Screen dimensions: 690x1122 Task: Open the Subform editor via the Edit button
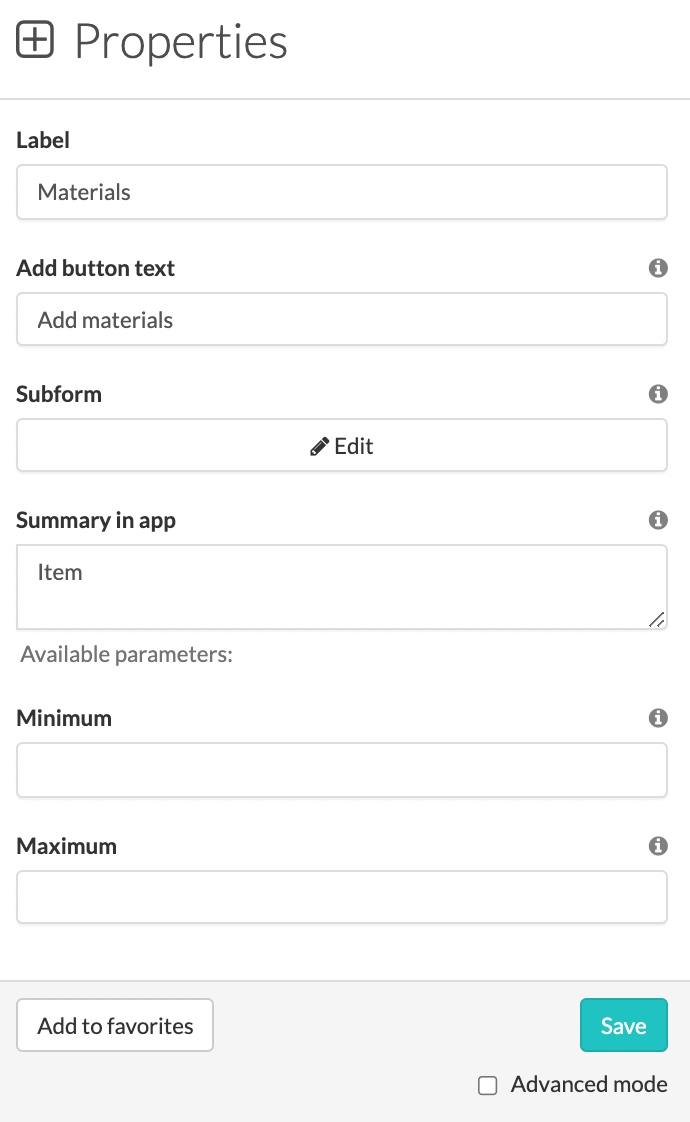pyautogui.click(x=342, y=446)
